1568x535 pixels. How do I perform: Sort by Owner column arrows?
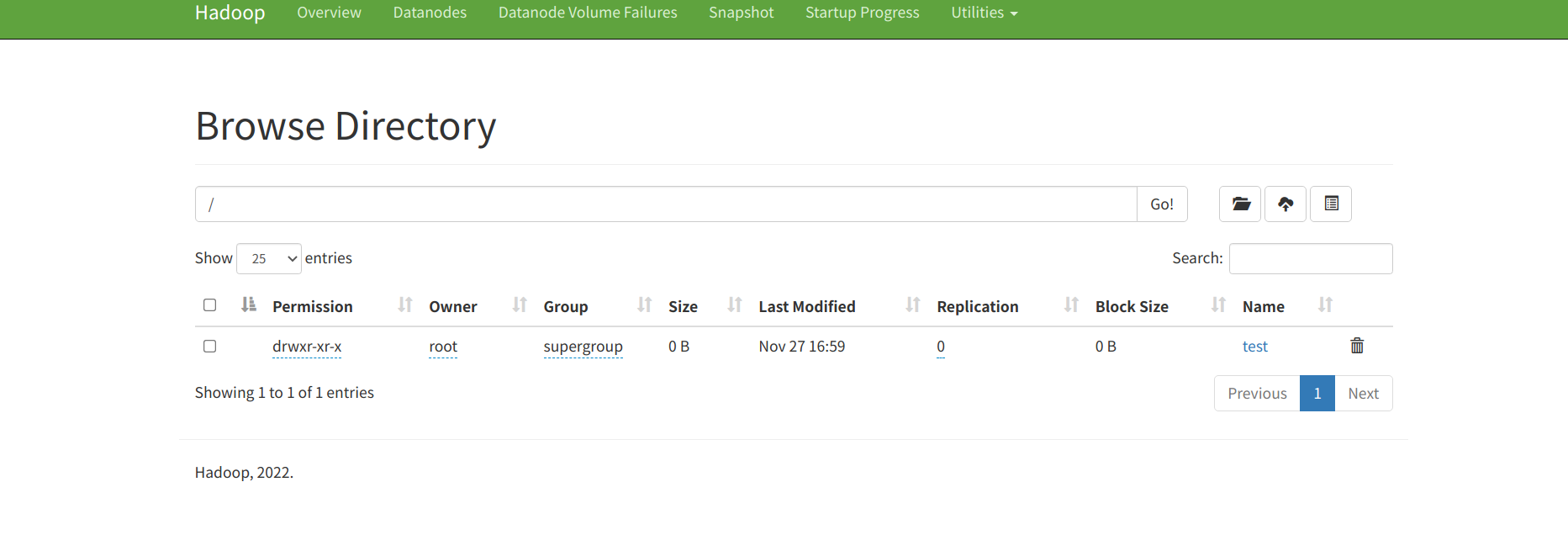[x=520, y=305]
